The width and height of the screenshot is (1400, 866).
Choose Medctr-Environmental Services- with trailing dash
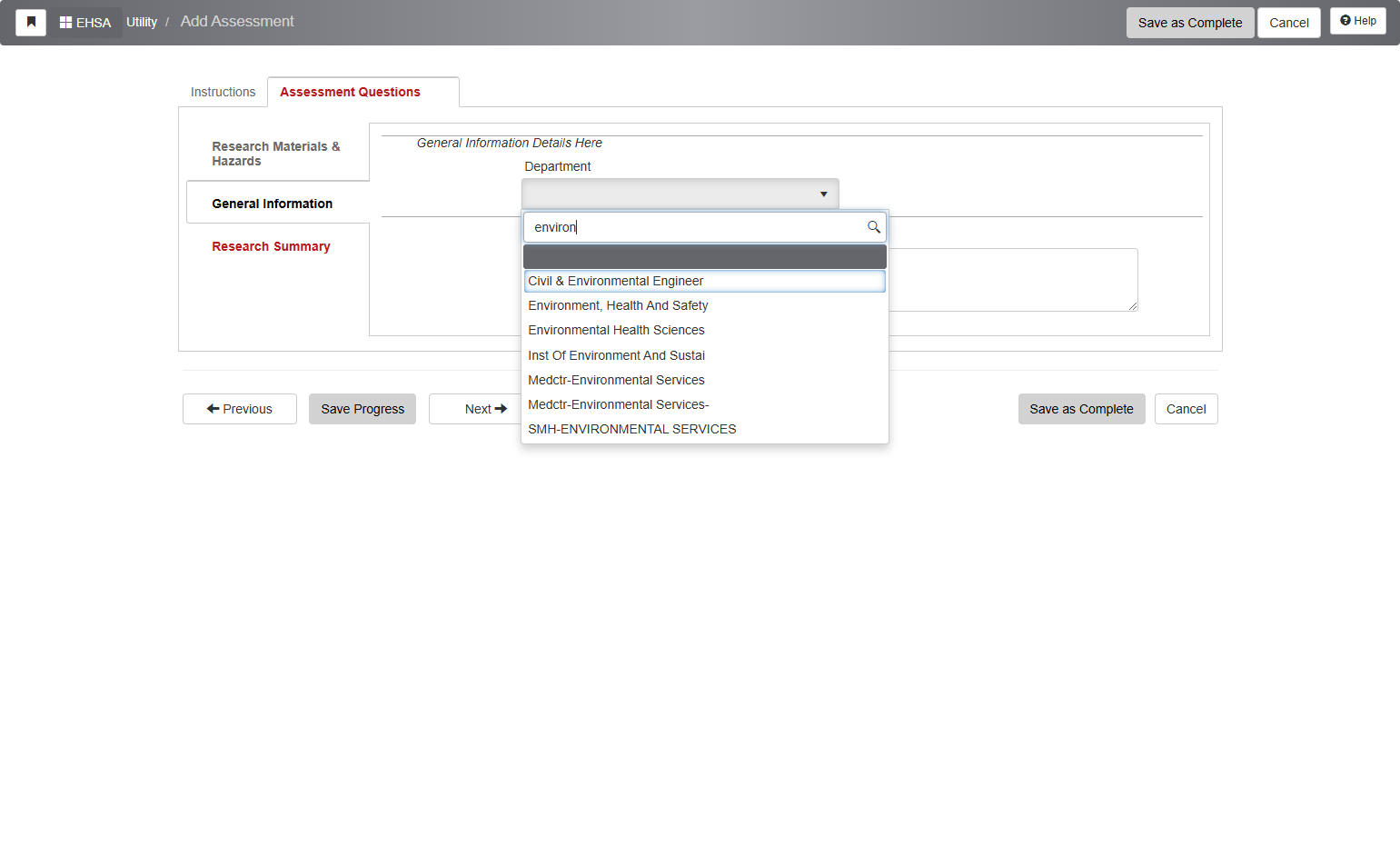(x=704, y=404)
